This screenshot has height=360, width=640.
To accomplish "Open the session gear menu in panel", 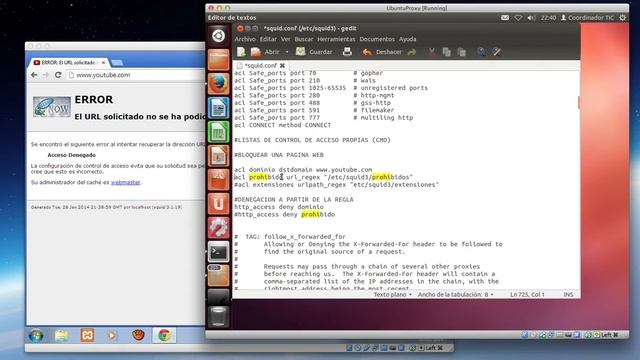I will point(622,18).
